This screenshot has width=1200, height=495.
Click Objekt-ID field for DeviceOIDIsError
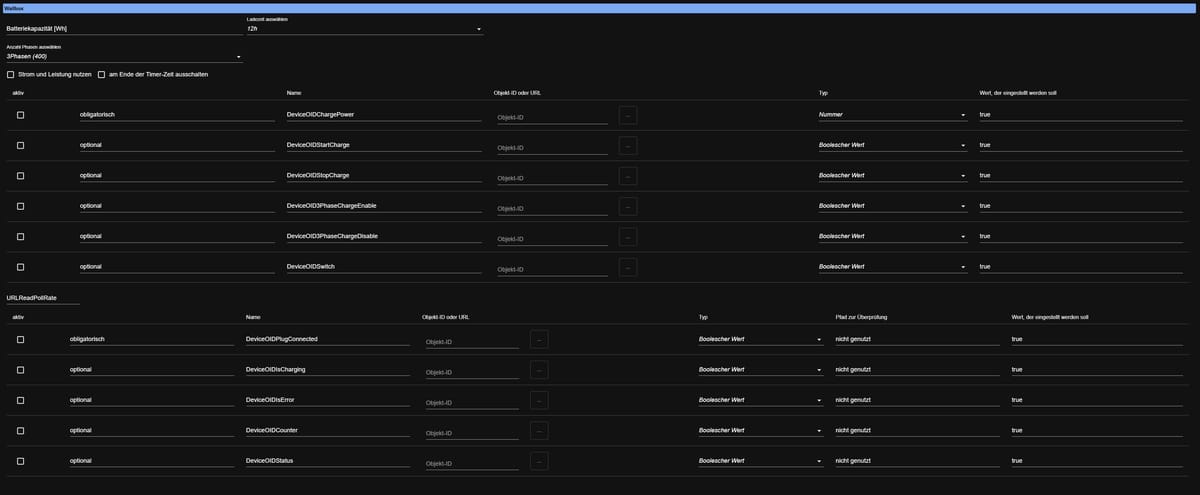(471, 403)
